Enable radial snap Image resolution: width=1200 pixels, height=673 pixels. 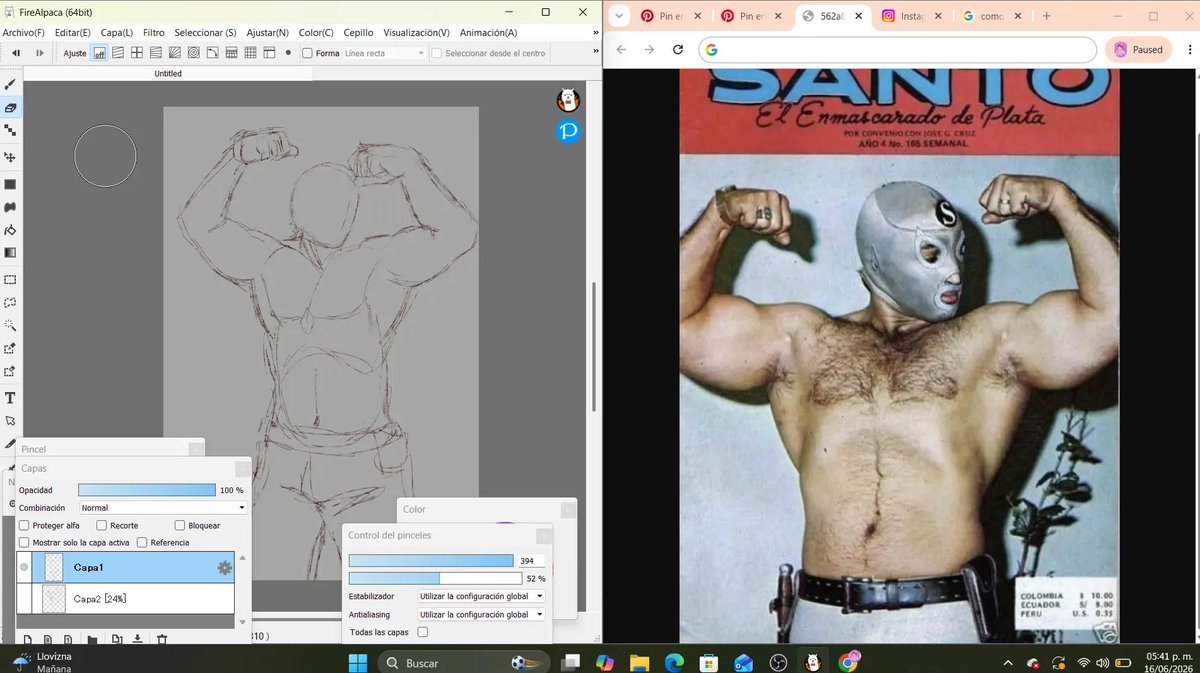175,53
